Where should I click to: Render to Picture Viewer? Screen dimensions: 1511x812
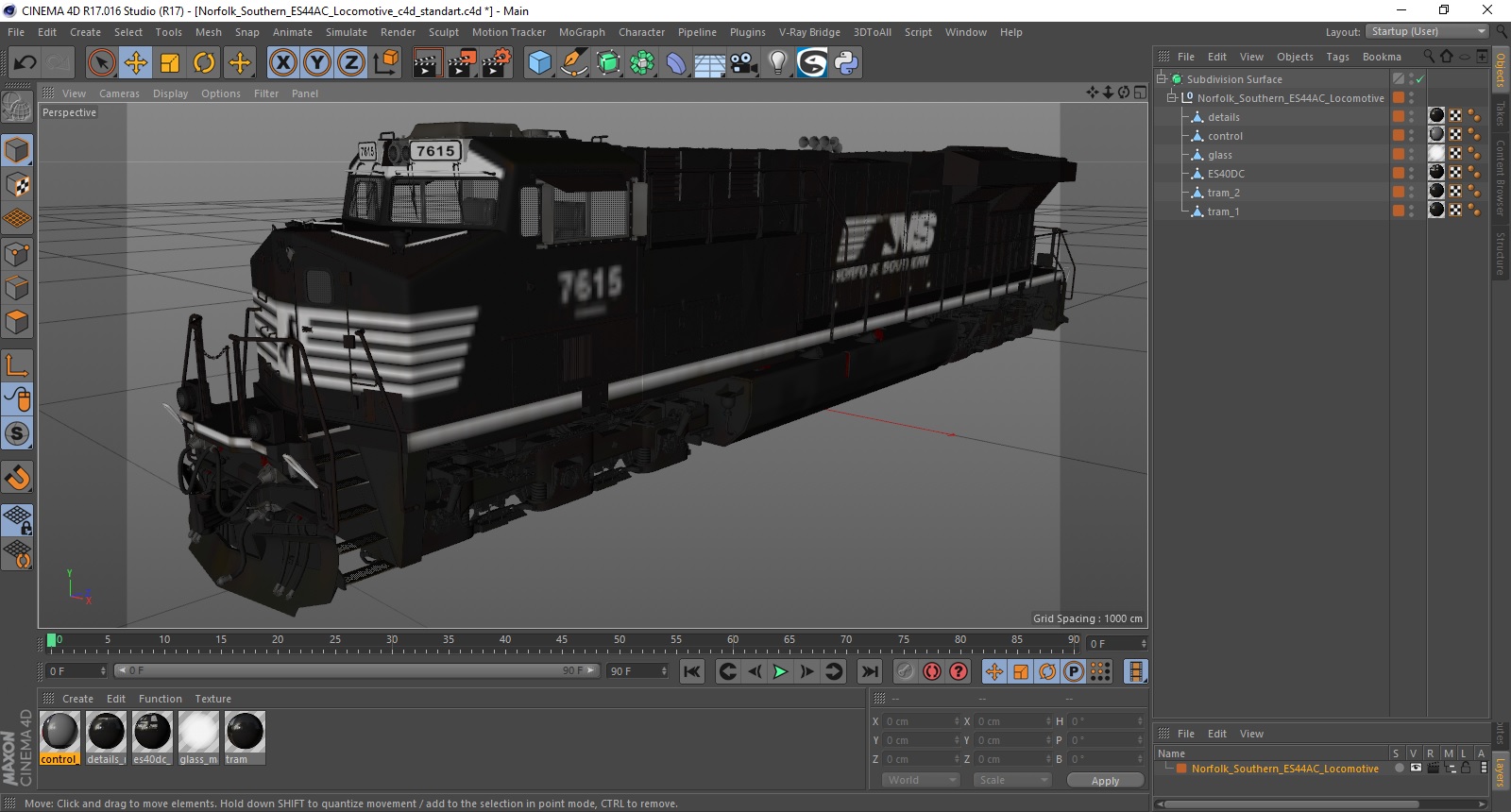click(x=462, y=63)
